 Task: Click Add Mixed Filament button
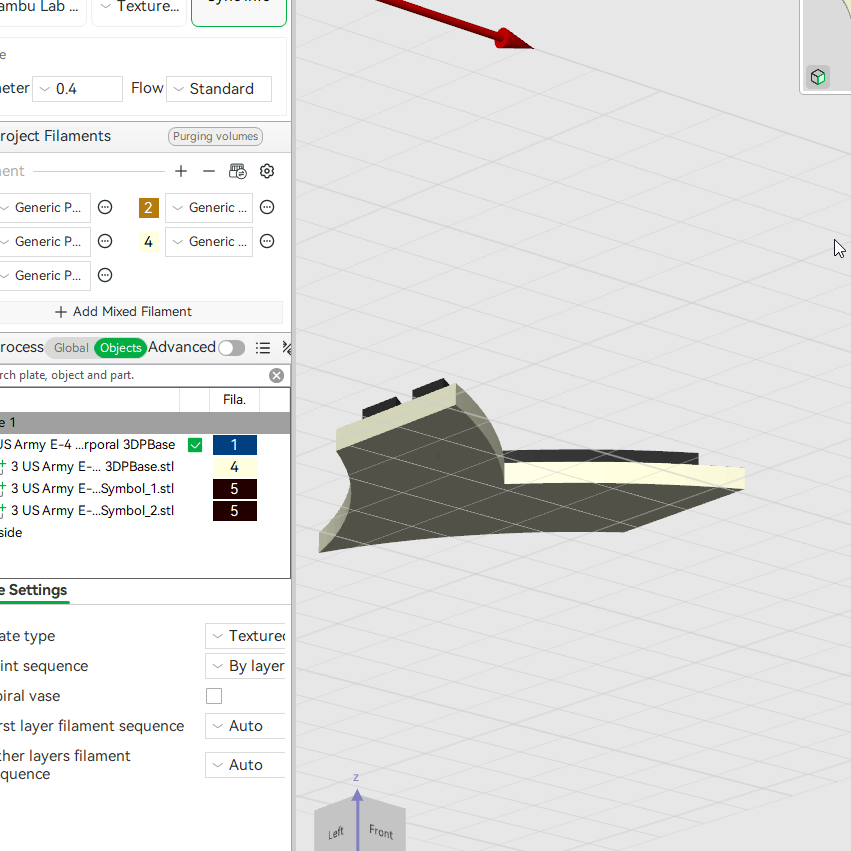click(124, 312)
